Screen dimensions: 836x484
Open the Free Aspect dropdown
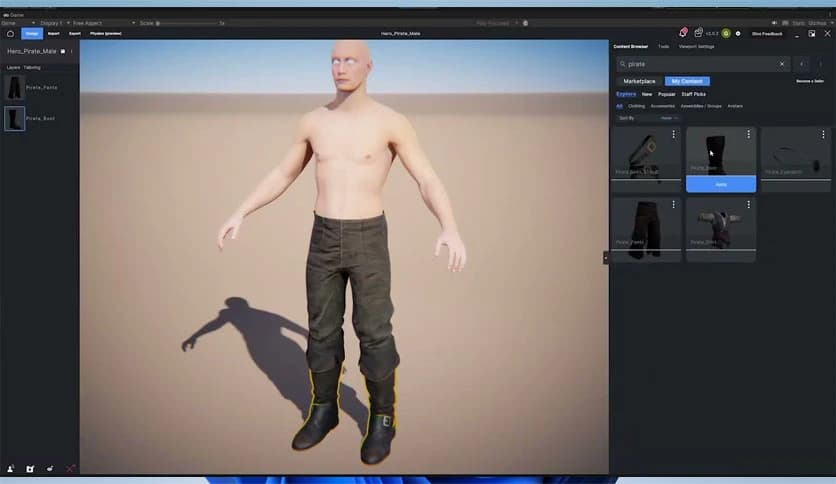pyautogui.click(x=104, y=23)
